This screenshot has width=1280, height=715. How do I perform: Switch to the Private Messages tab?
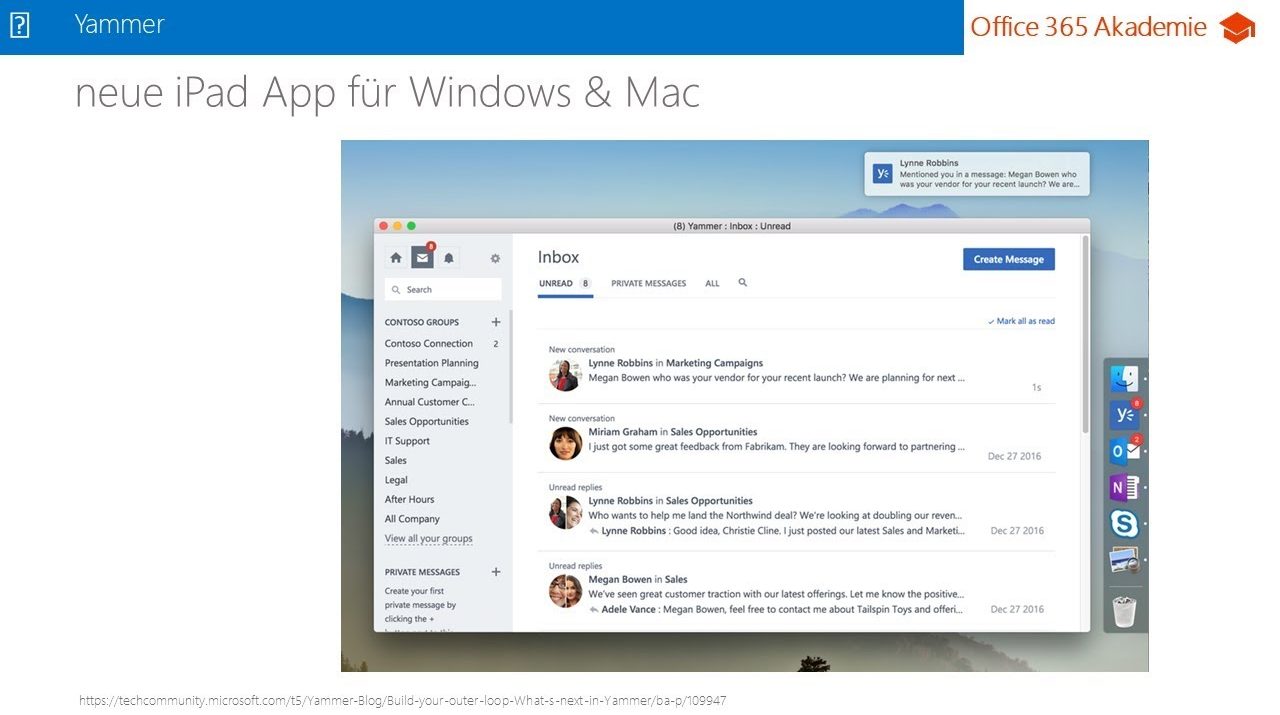(x=648, y=283)
